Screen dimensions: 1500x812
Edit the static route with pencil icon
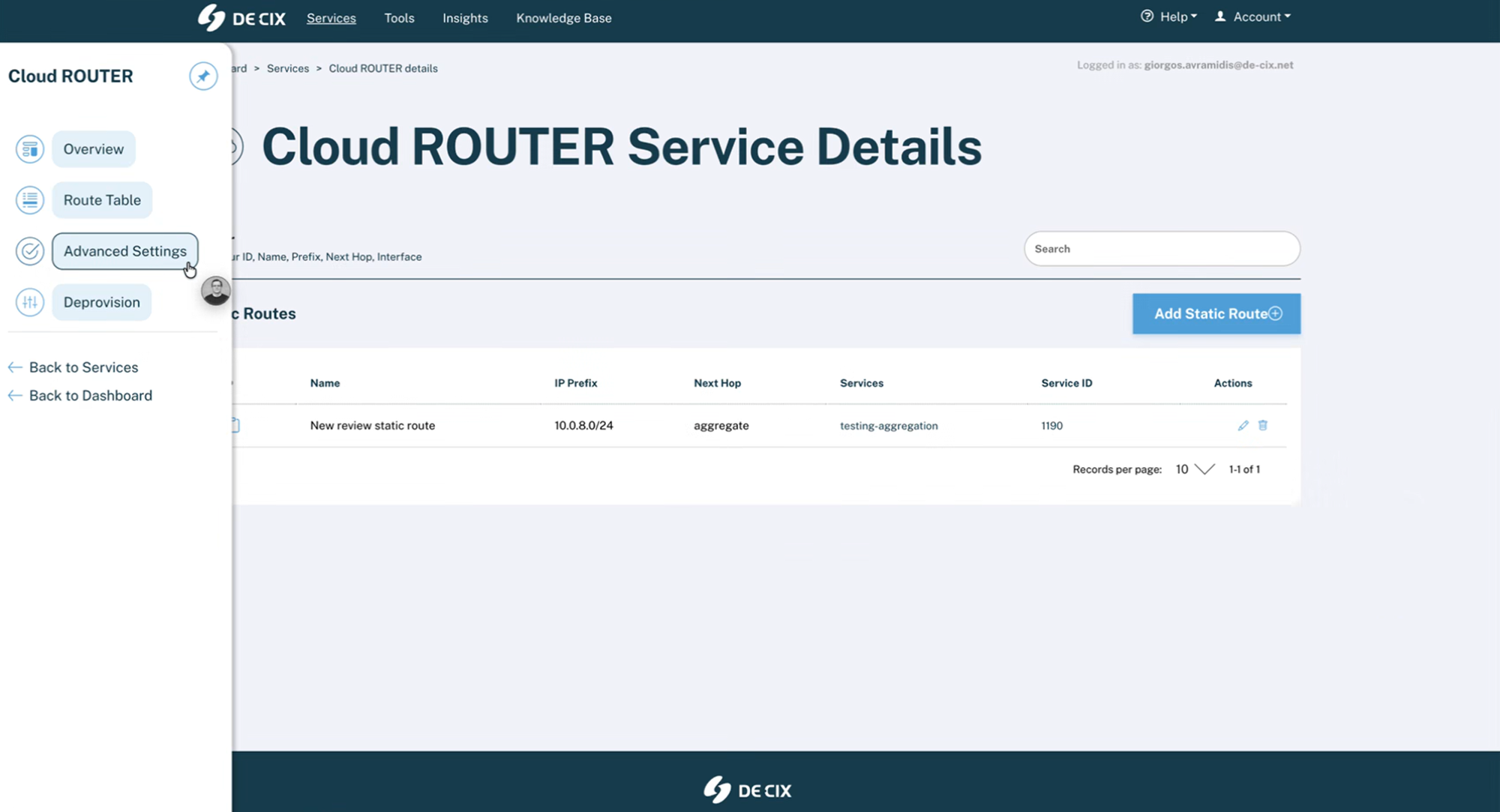1243,425
